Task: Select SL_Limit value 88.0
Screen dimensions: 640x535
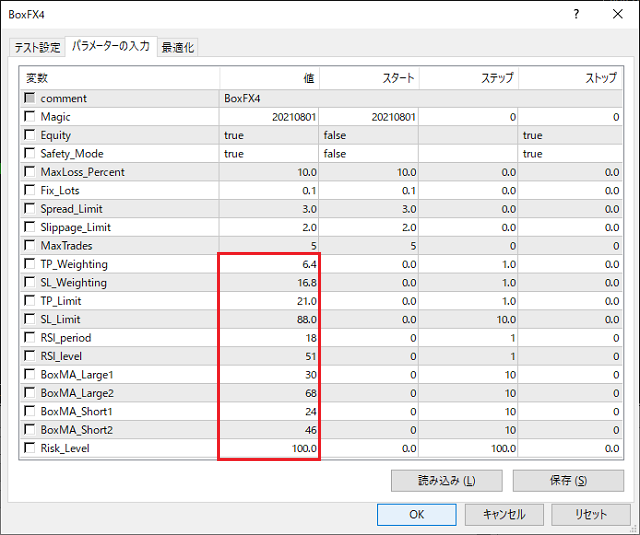Action: coord(269,320)
